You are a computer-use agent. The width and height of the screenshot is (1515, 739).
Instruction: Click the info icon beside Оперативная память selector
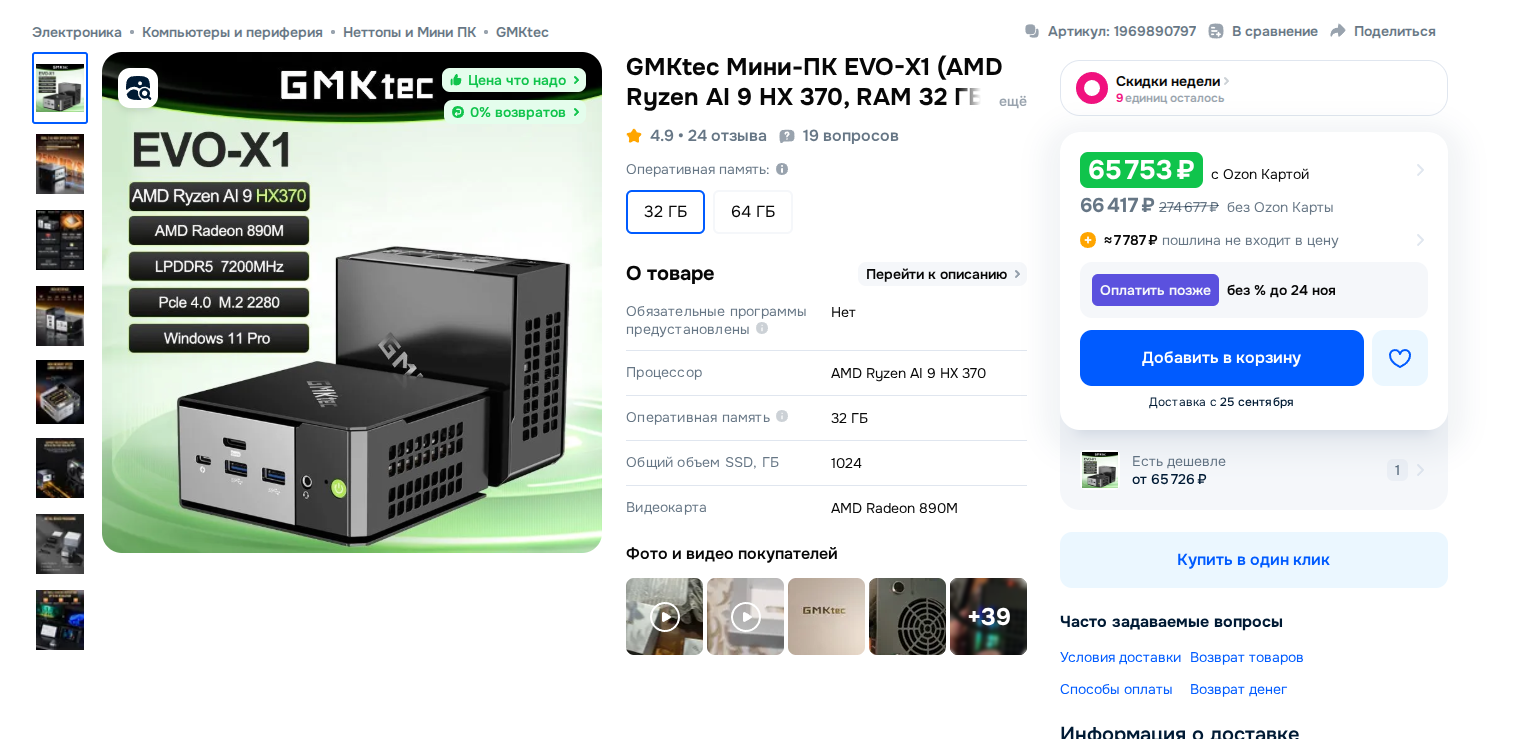tap(782, 169)
